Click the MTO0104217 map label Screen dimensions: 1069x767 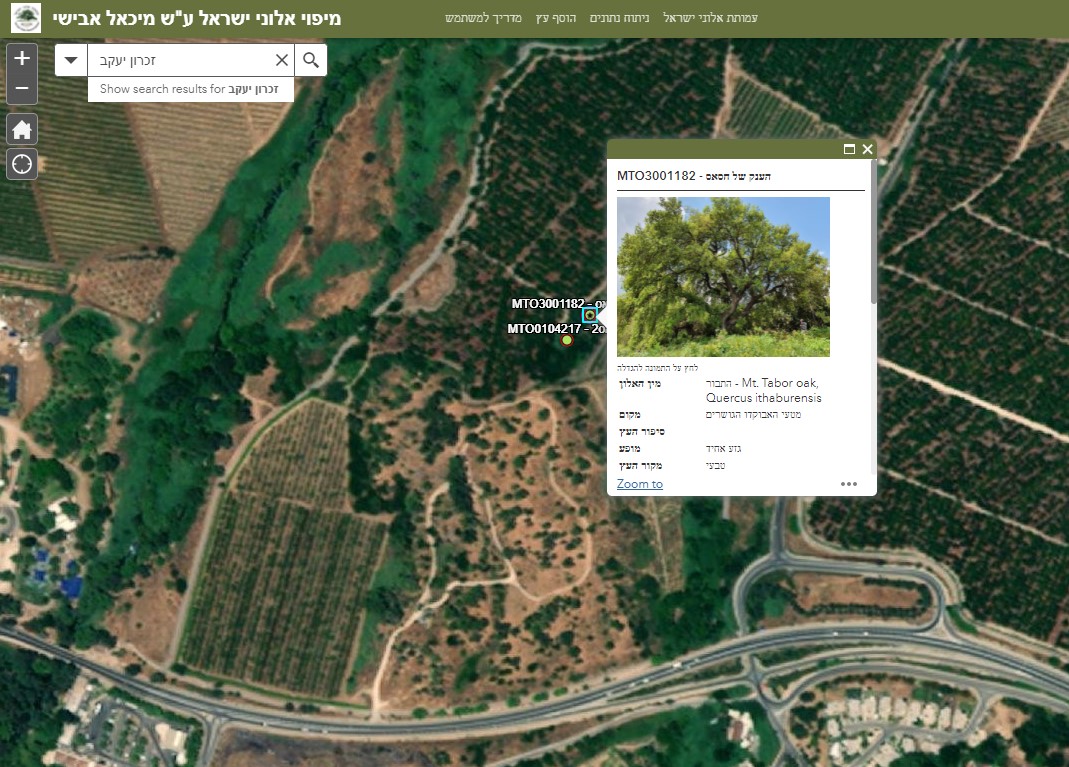[556, 329]
